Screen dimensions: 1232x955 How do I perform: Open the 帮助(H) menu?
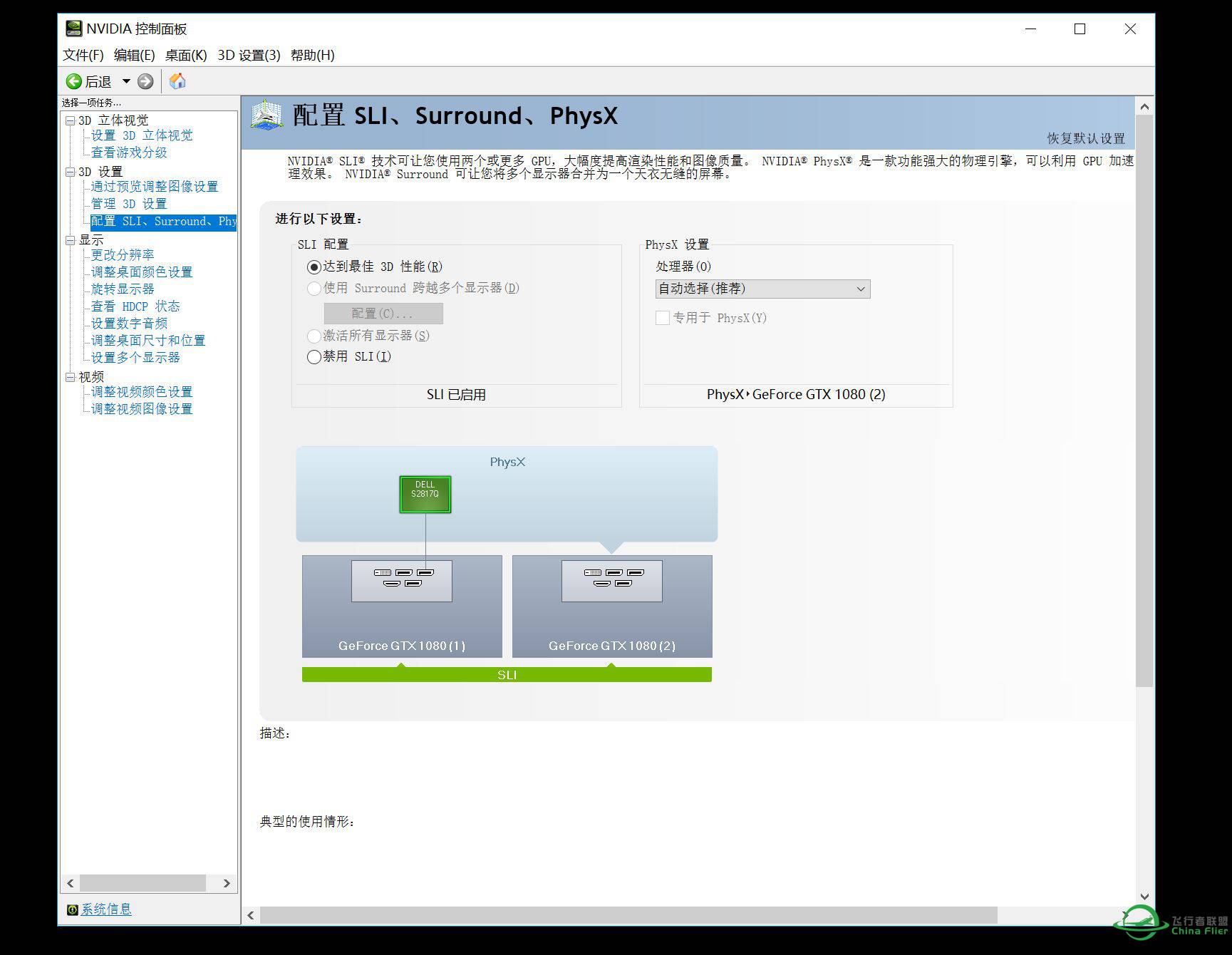(x=312, y=55)
